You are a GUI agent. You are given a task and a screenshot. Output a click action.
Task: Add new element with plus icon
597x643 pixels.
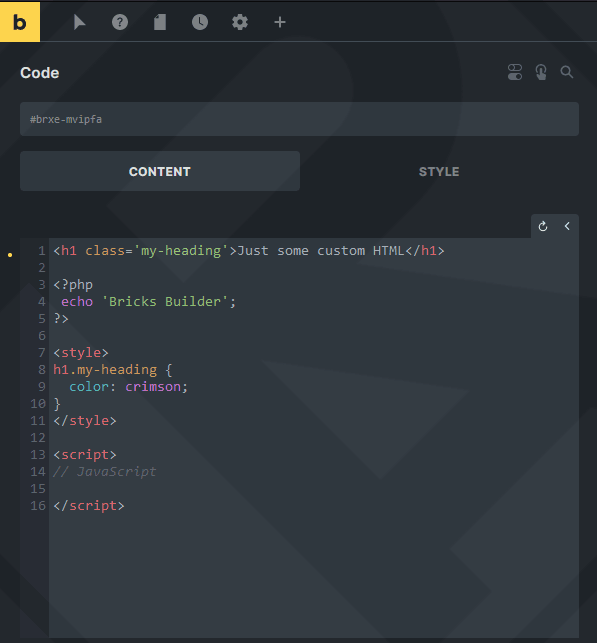click(x=280, y=22)
